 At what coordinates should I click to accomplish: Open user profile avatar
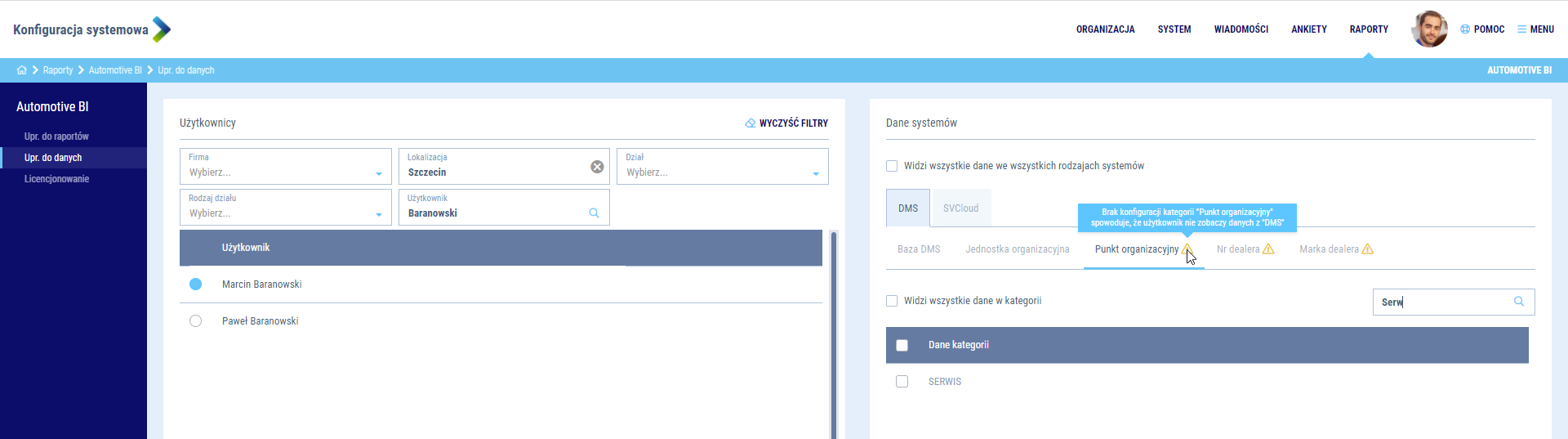pyautogui.click(x=1428, y=29)
